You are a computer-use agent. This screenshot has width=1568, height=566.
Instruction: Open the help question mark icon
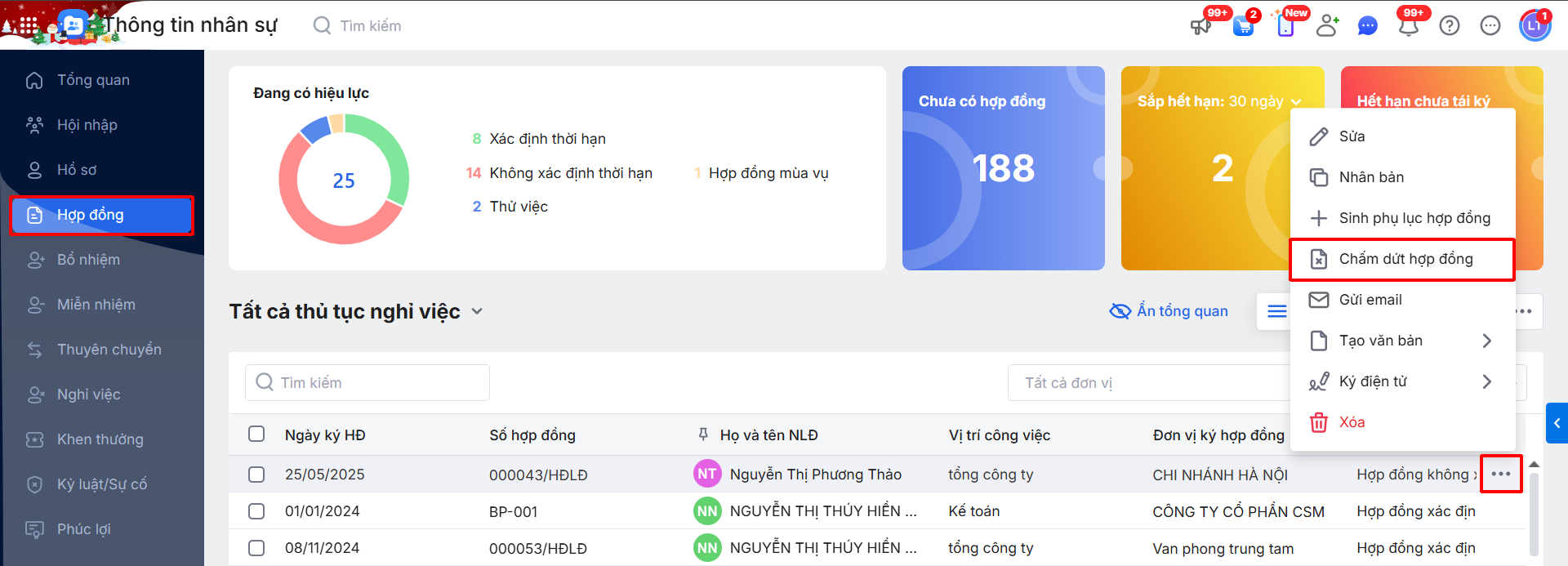(1450, 26)
